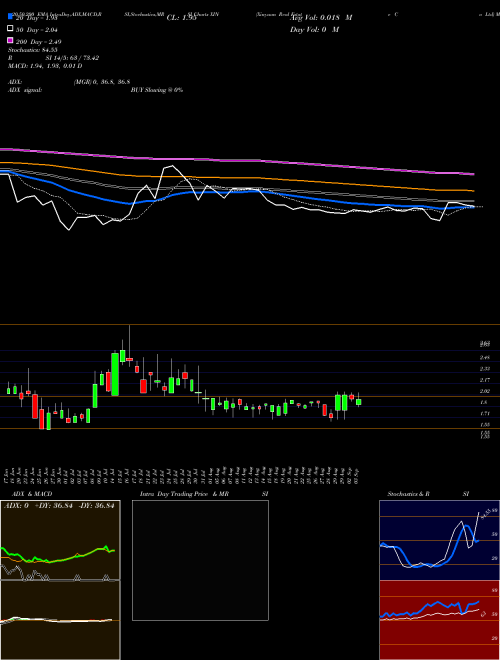500x660 pixels.
Task: Click the white 50 Day legend swatch
Action: point(10,29)
